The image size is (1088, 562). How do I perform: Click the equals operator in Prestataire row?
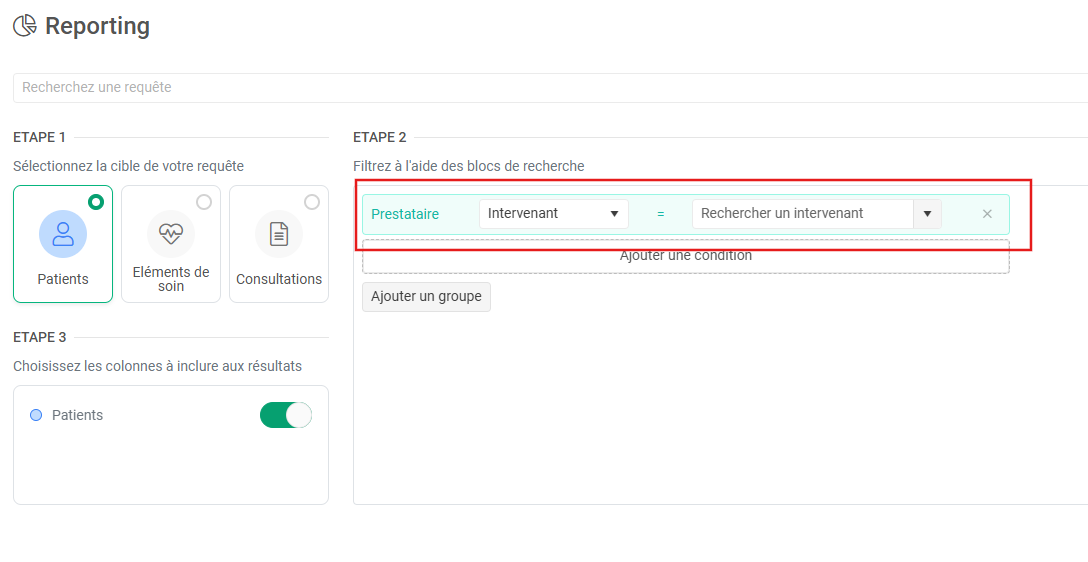(x=660, y=214)
